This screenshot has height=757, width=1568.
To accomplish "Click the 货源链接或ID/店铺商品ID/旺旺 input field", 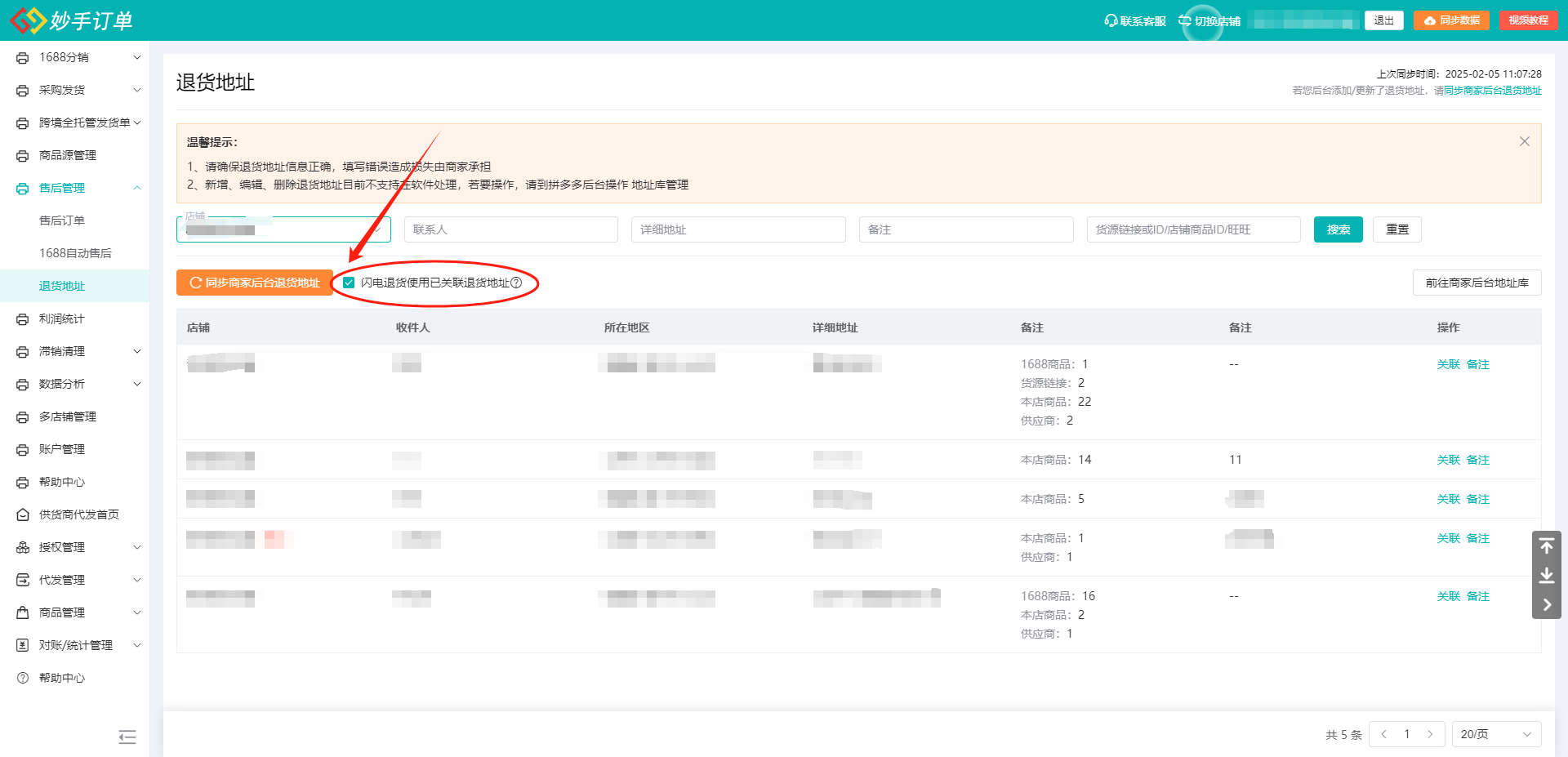I will (x=1194, y=229).
